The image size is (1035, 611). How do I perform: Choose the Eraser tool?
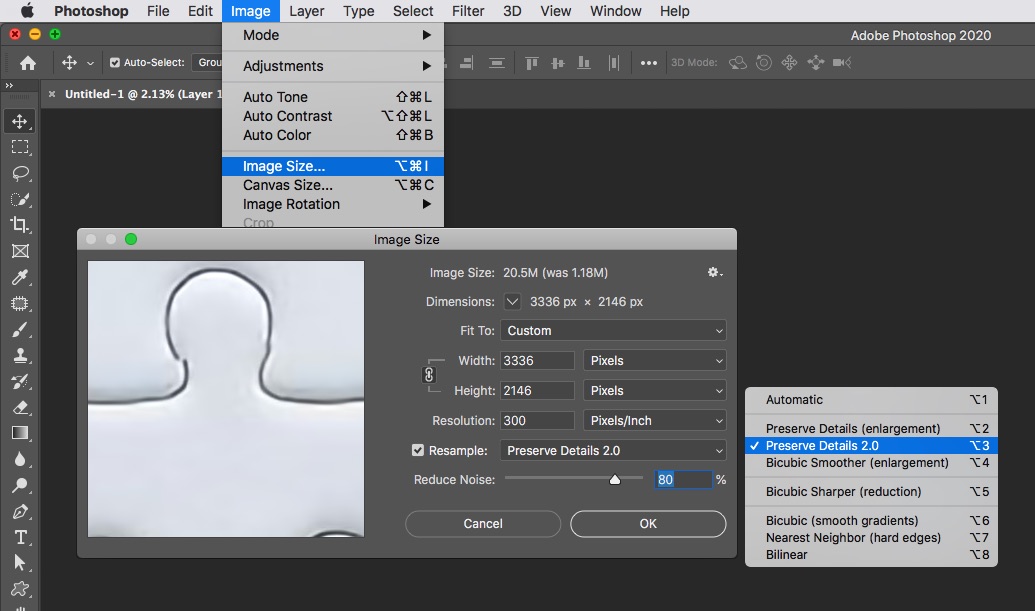click(20, 407)
